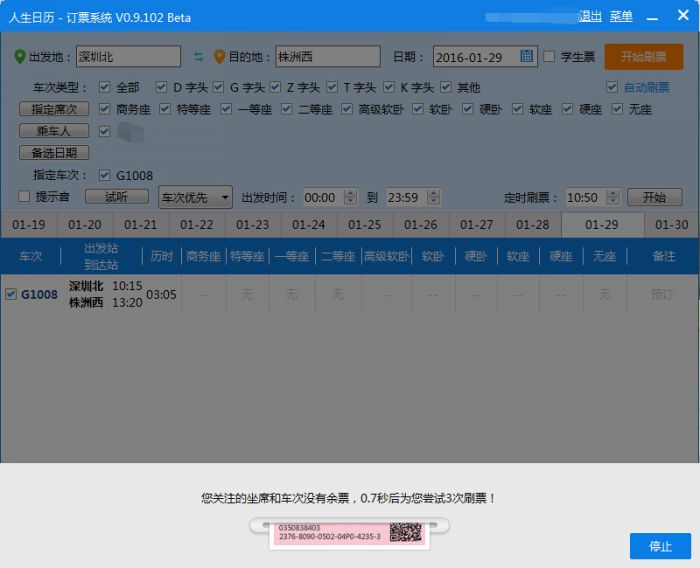The image size is (700, 568).
Task: Toggle the 学生票 checkbox
Action: click(x=549, y=57)
